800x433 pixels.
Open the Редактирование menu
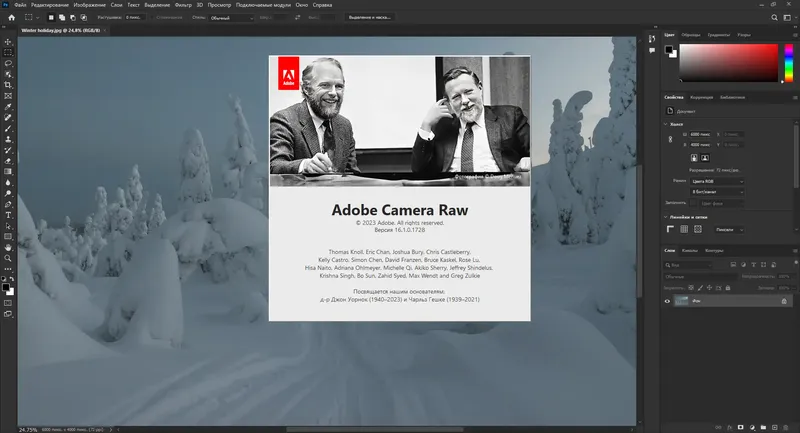pyautogui.click(x=49, y=5)
